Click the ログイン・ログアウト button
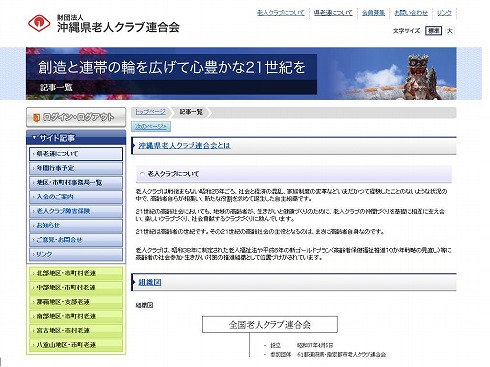Image resolution: width=490 pixels, height=367 pixels. pos(76,117)
